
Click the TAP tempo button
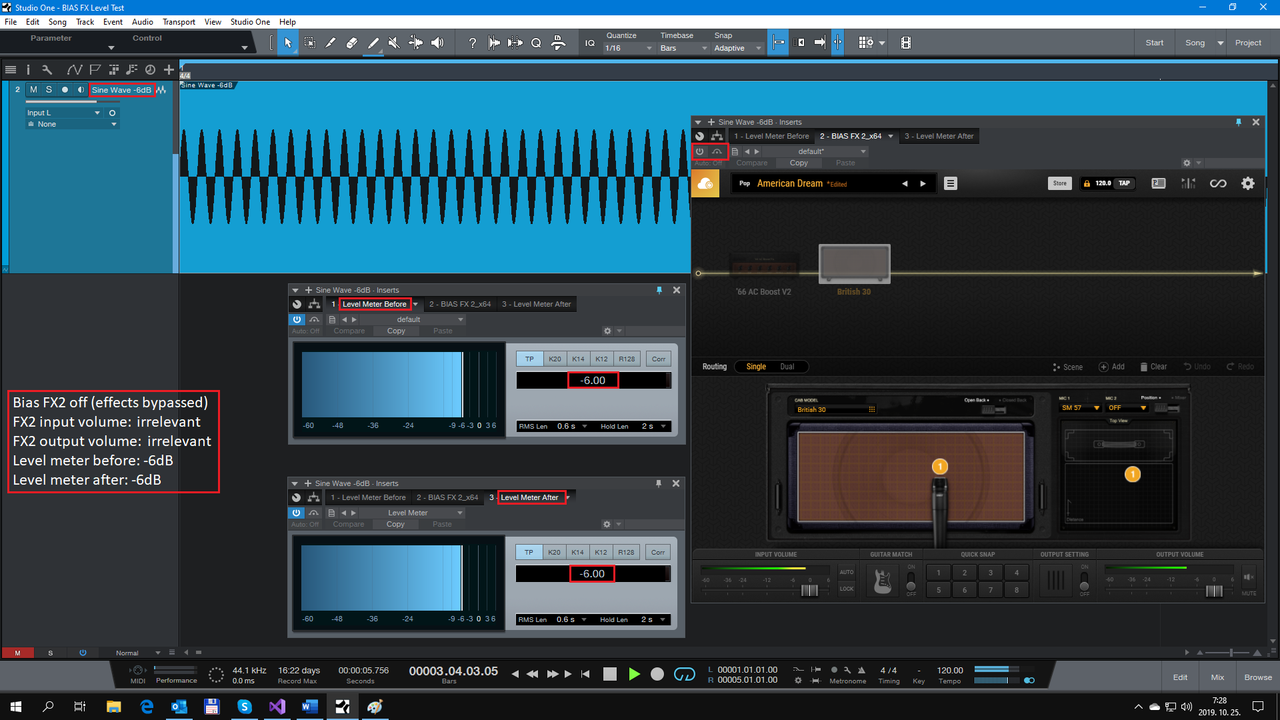(1124, 183)
